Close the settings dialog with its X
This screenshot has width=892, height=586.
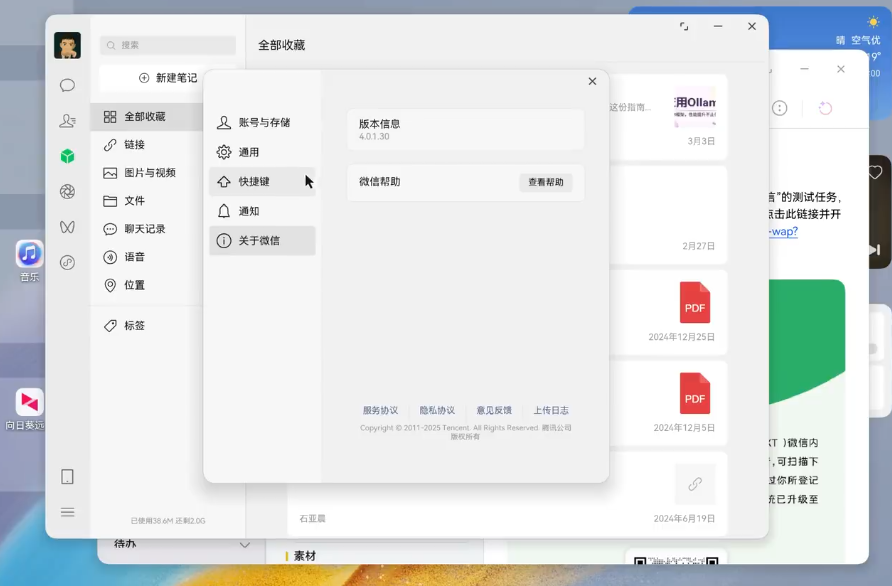592,81
